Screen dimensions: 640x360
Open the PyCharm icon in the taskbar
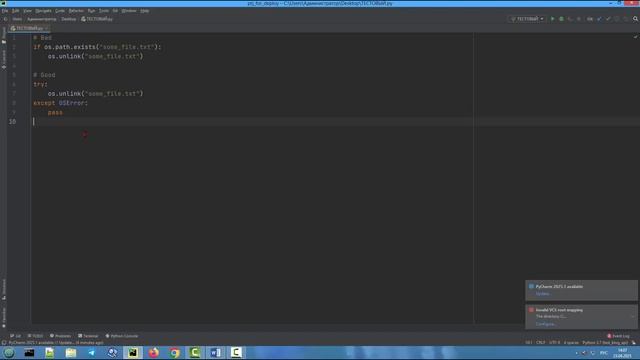[x=133, y=353]
